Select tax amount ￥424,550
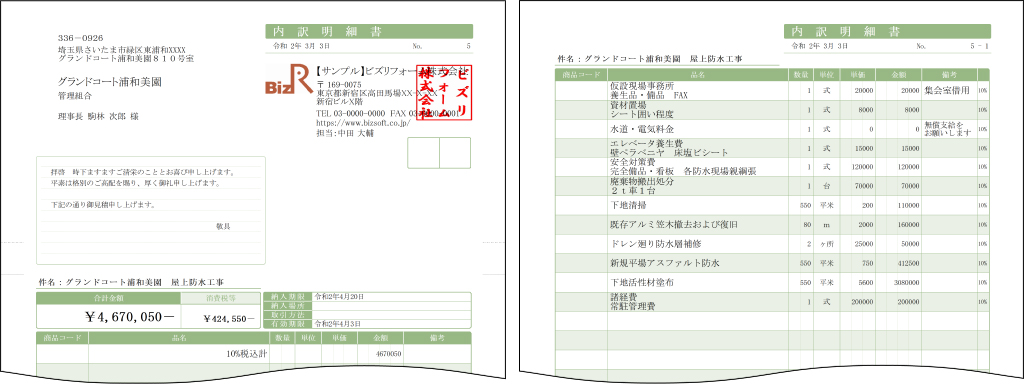The image size is (1024, 384). (229, 319)
